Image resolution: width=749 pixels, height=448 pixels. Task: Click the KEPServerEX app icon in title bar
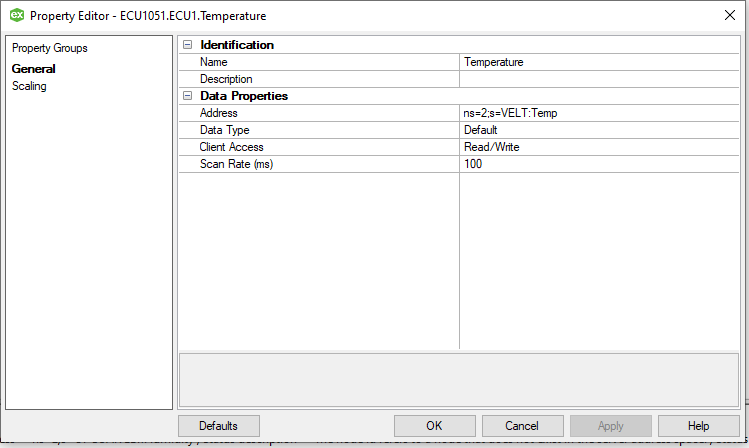click(x=17, y=15)
